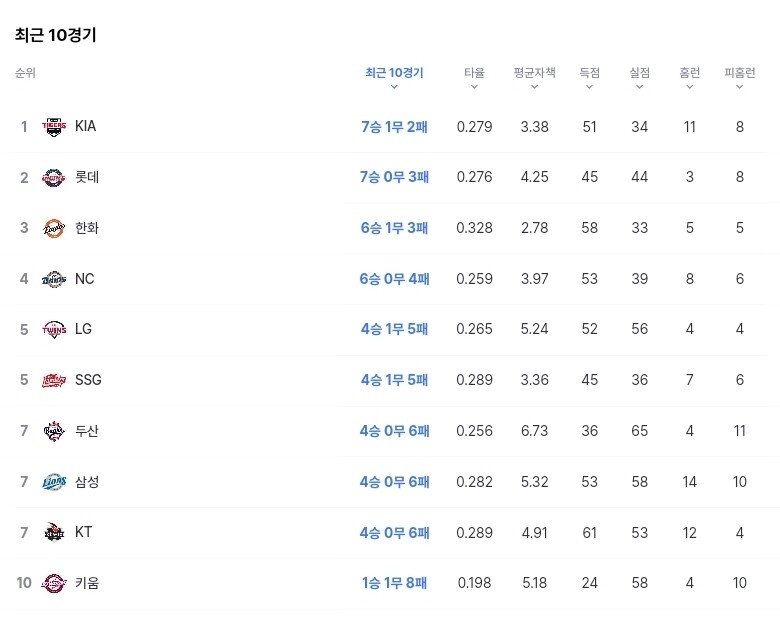
Task: Click KIA's 7승 1무 2패 record
Action: click(394, 127)
